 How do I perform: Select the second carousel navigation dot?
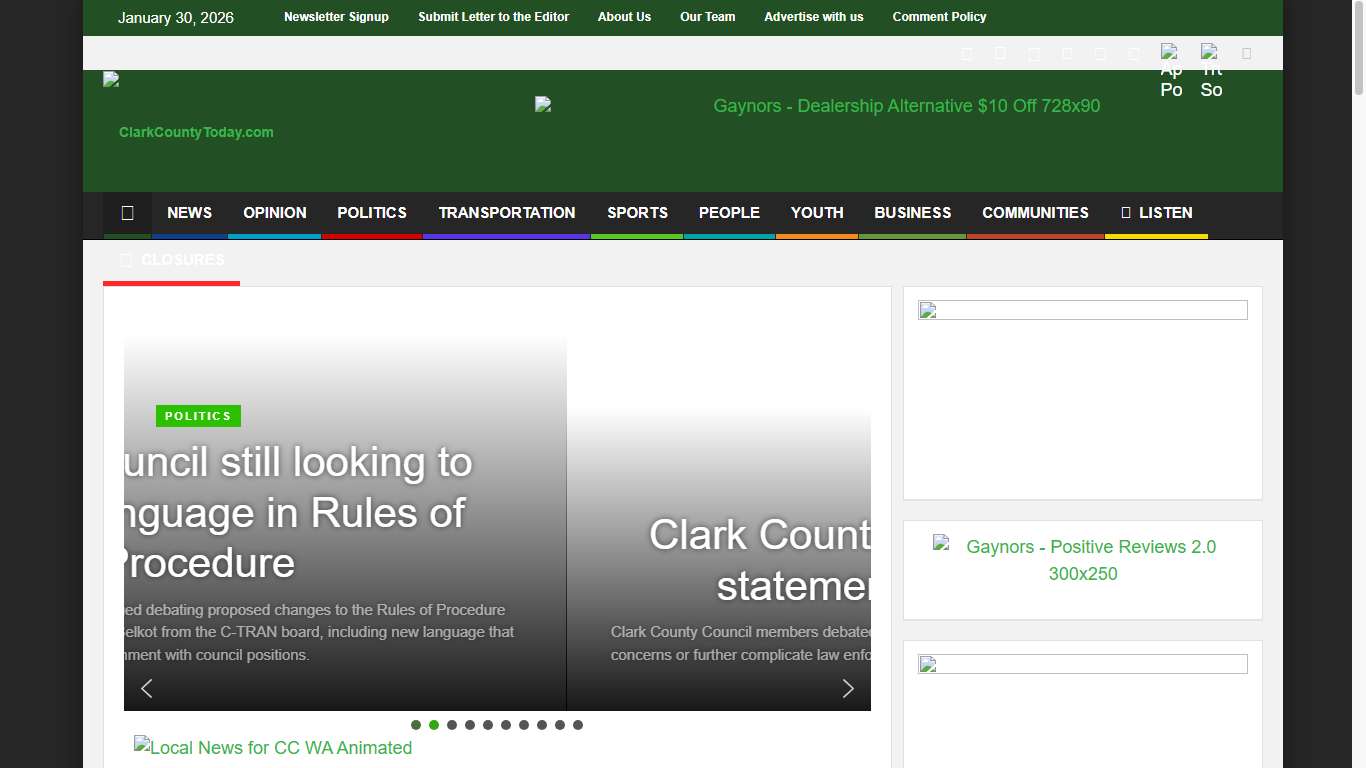tap(434, 725)
